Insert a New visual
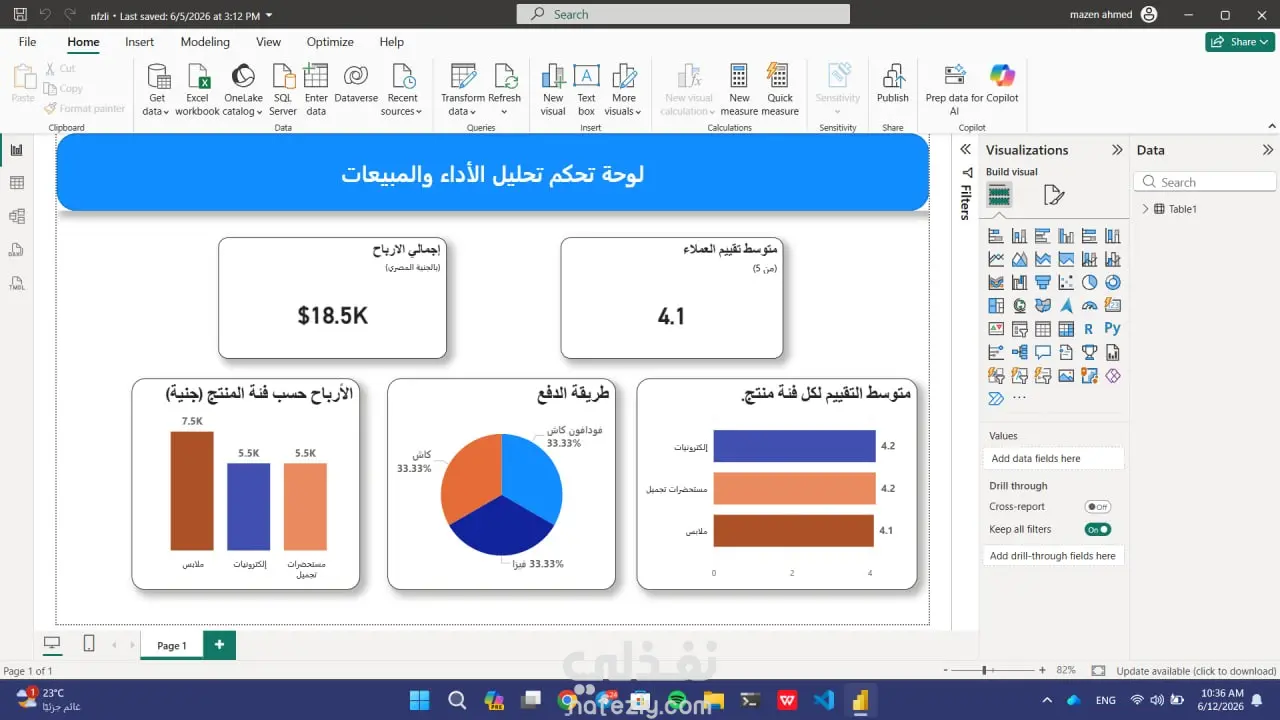The image size is (1280, 720). tap(553, 90)
